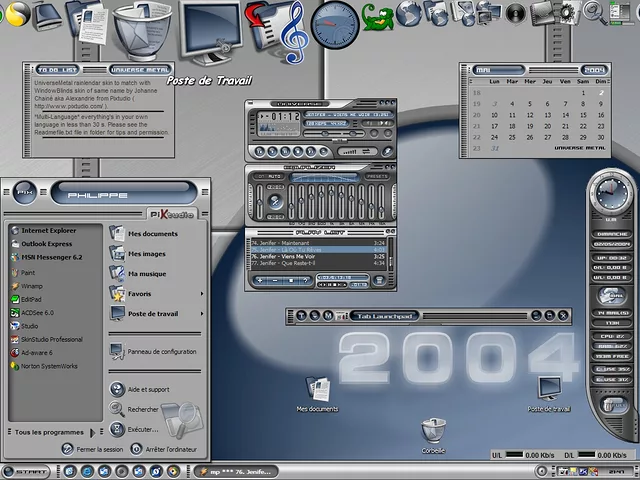Click the green gecko icon in the dock
640x480 pixels.
[x=377, y=17]
